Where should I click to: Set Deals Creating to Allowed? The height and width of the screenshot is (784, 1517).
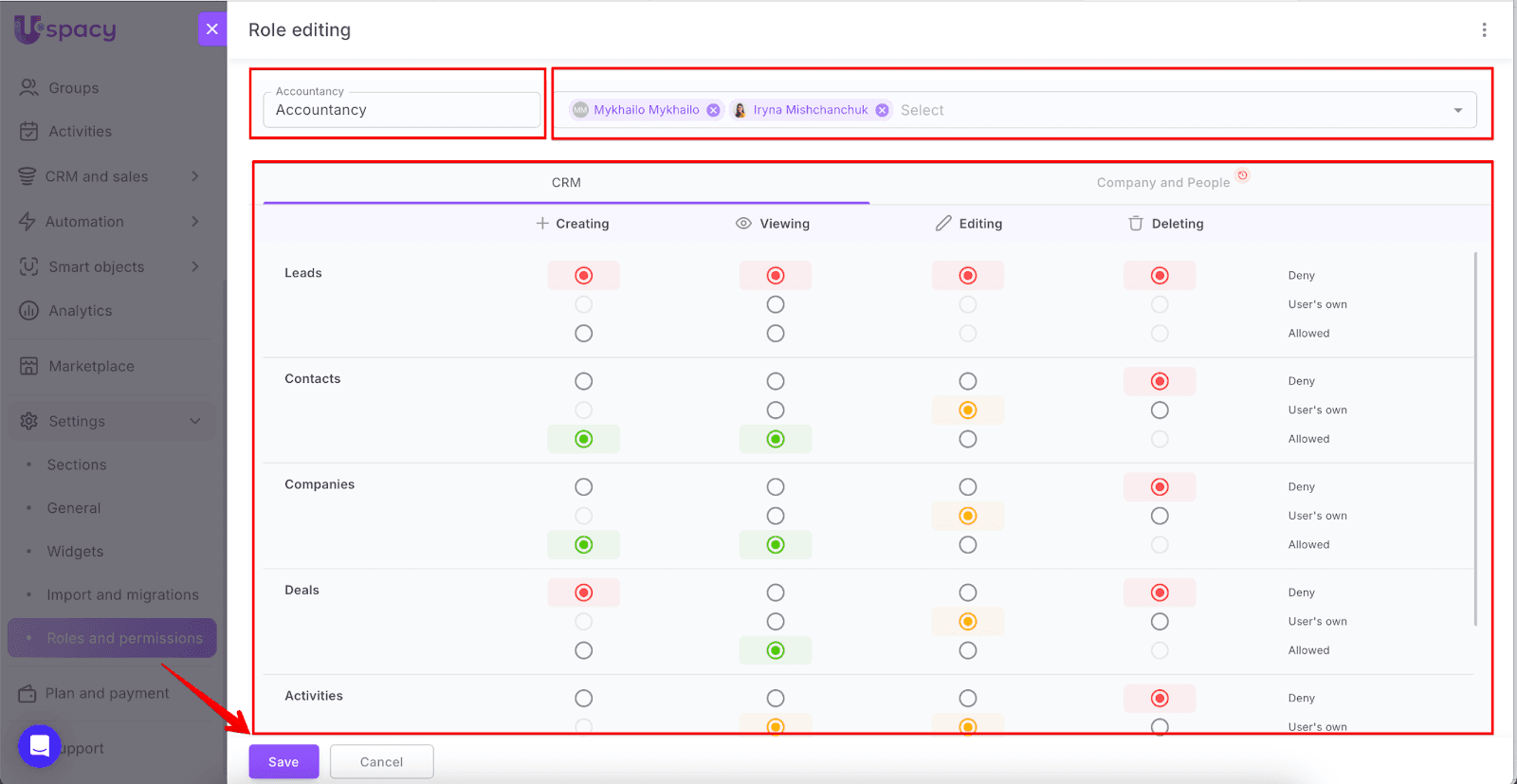[584, 650]
